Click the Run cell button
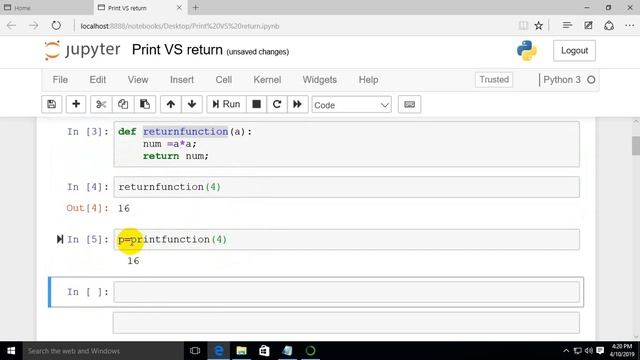The image size is (640, 360). (x=226, y=104)
